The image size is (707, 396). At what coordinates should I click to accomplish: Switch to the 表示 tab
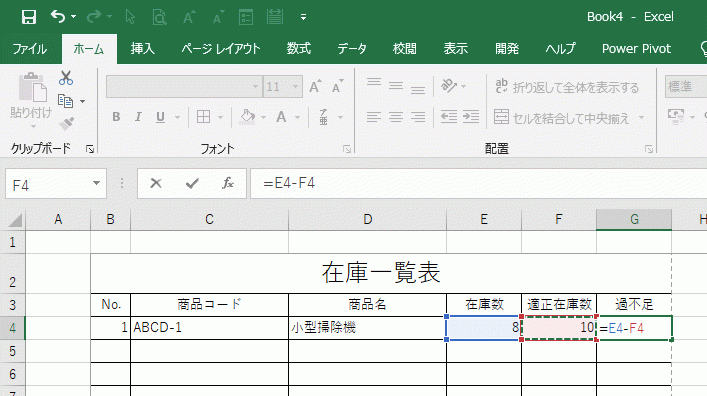click(455, 49)
